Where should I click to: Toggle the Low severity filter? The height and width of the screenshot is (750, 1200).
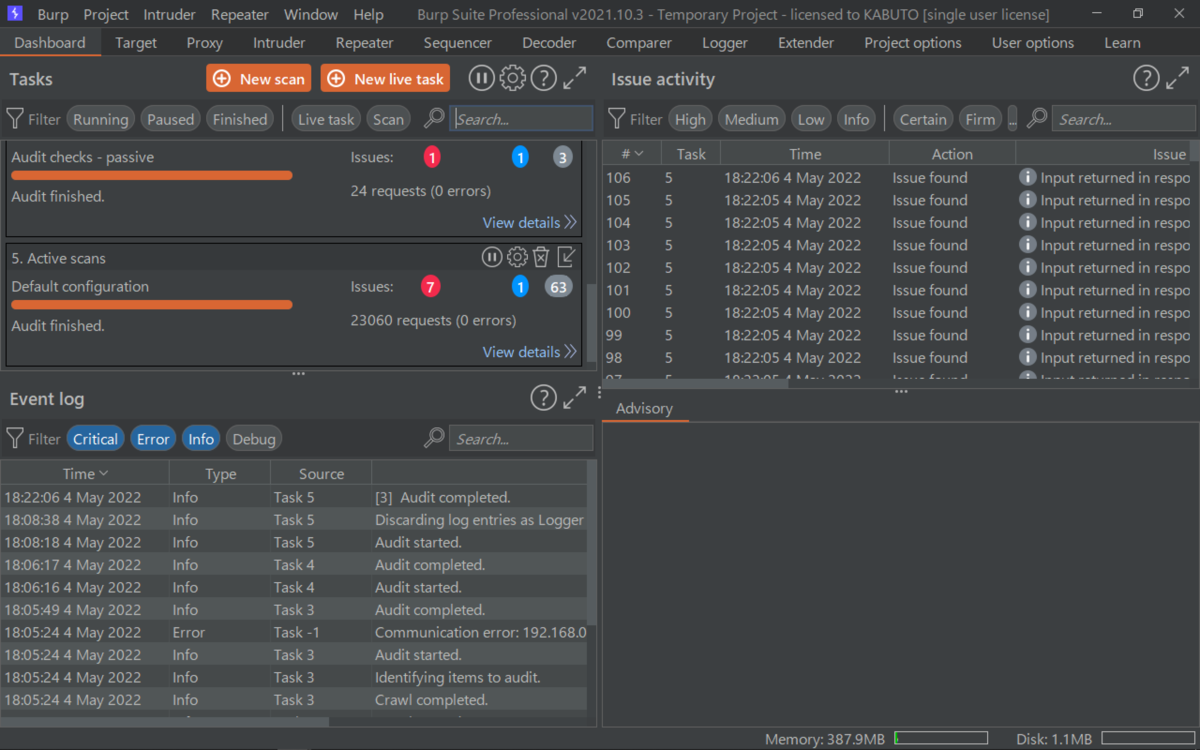coord(811,119)
